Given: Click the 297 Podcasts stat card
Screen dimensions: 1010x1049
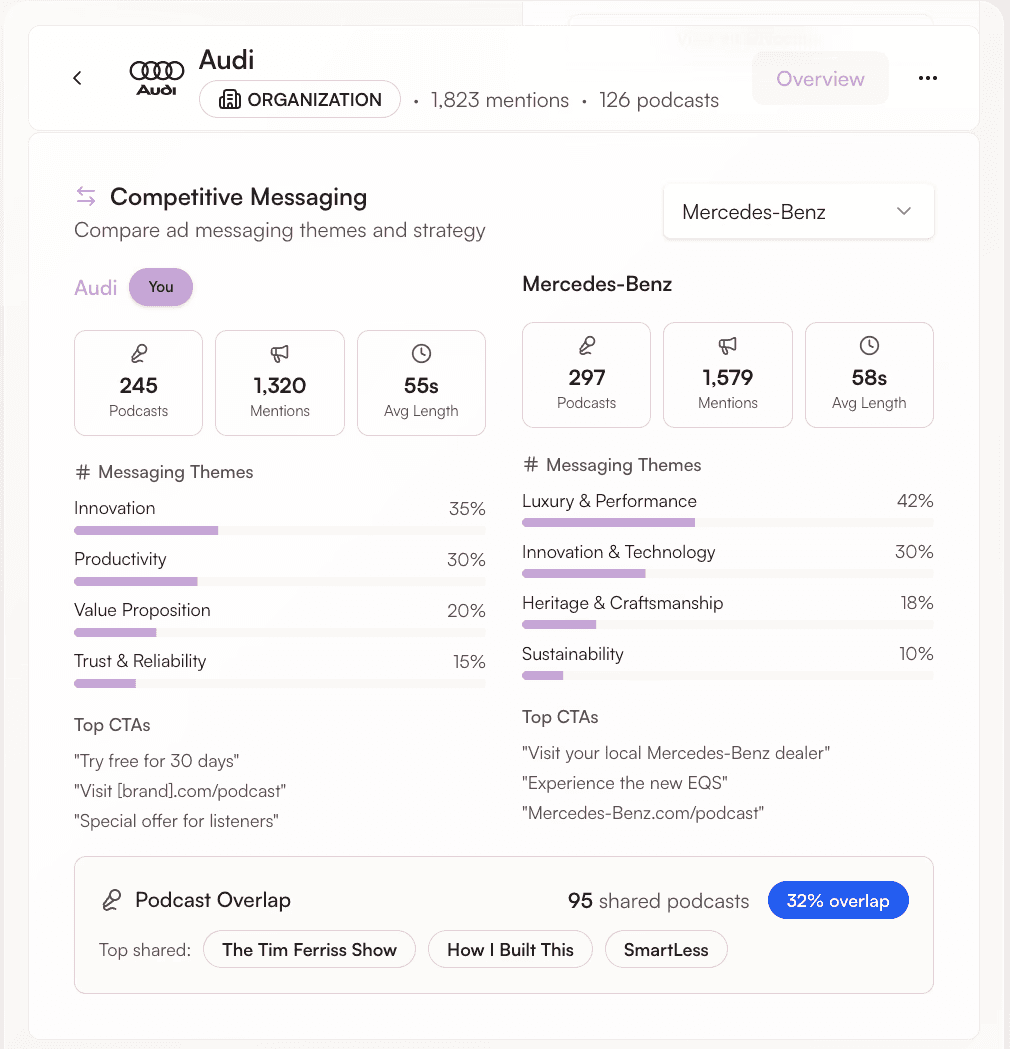Looking at the screenshot, I should coord(587,375).
